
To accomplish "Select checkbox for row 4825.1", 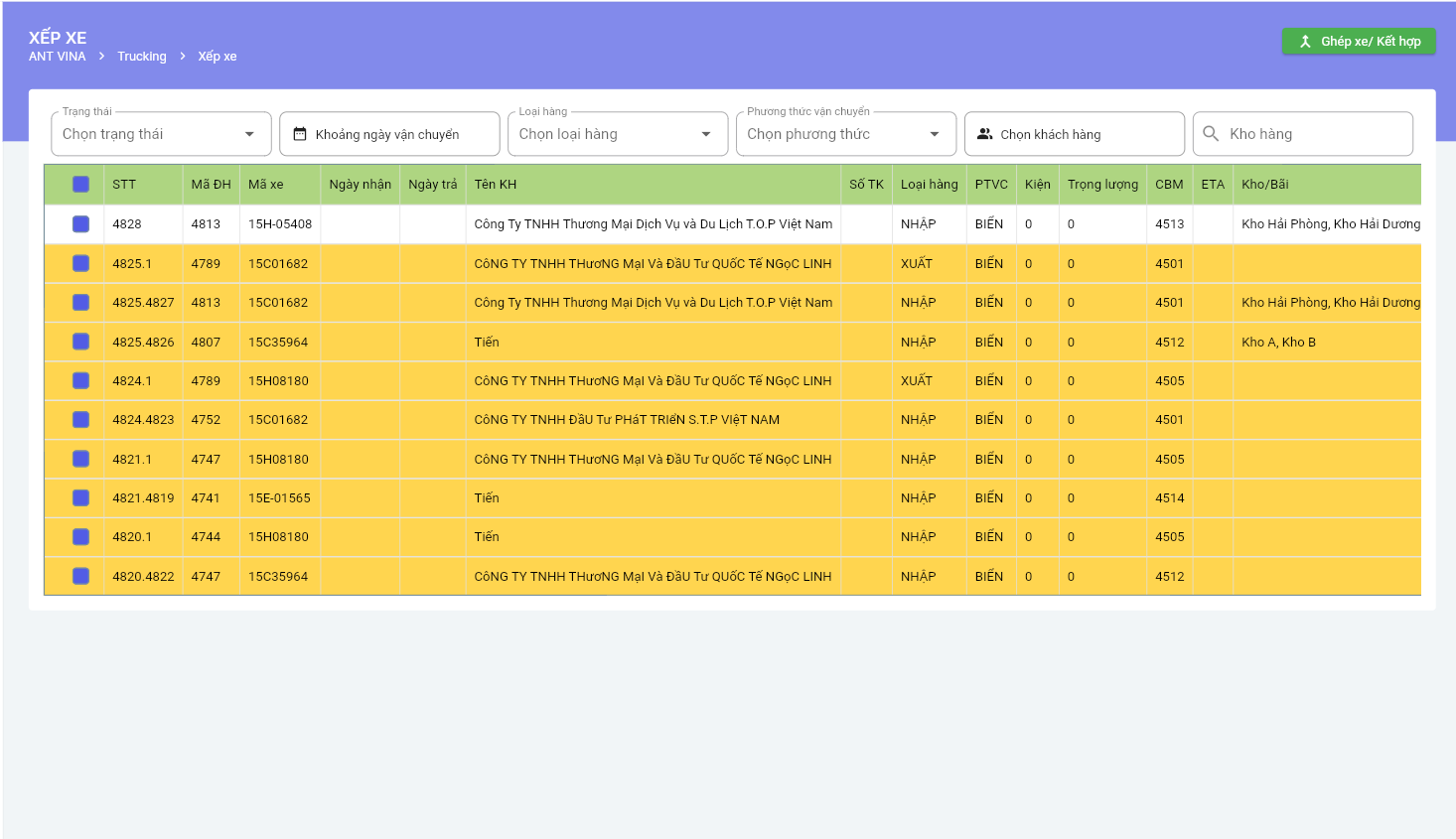I will pos(81,264).
